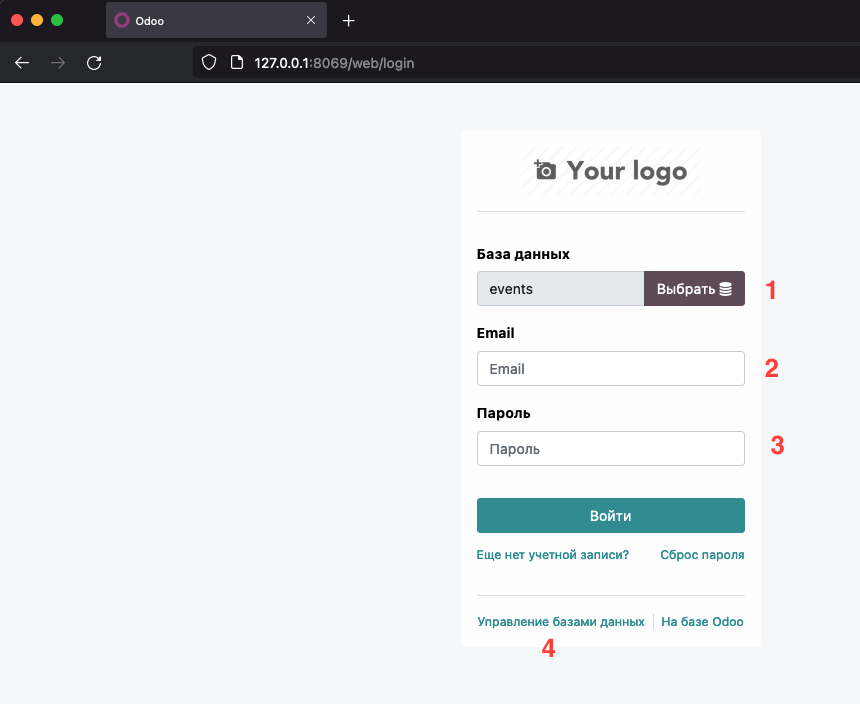The image size is (860, 704).
Task: Click the browser forward arrow
Action: pyautogui.click(x=58, y=62)
